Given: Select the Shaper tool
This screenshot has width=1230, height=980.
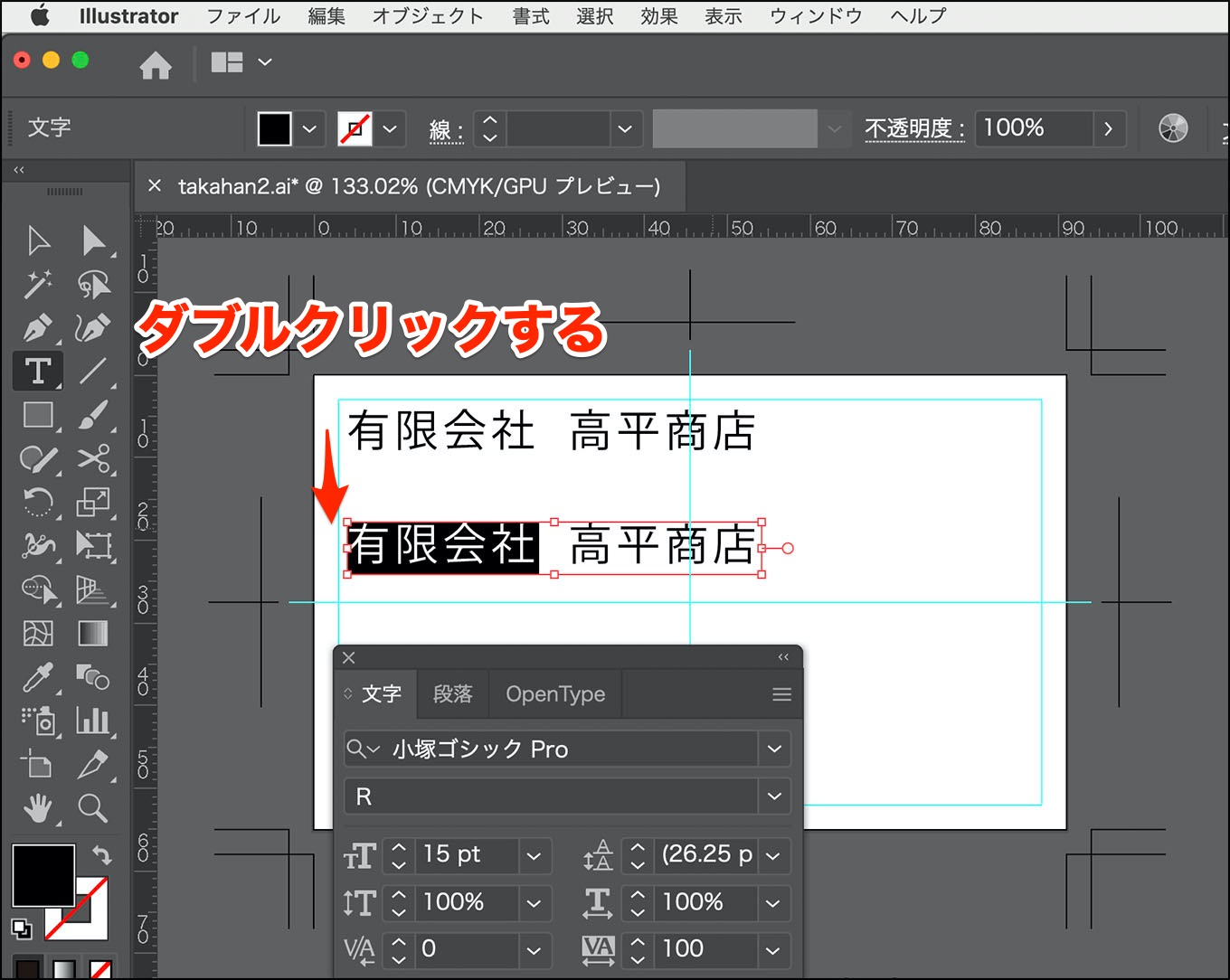Looking at the screenshot, I should (x=38, y=459).
